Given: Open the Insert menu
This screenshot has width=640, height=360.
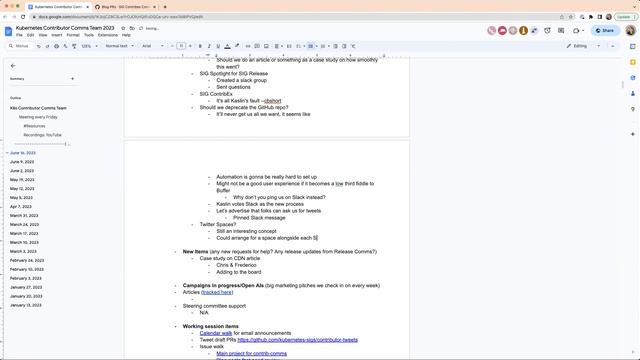Looking at the screenshot, I should (x=57, y=35).
